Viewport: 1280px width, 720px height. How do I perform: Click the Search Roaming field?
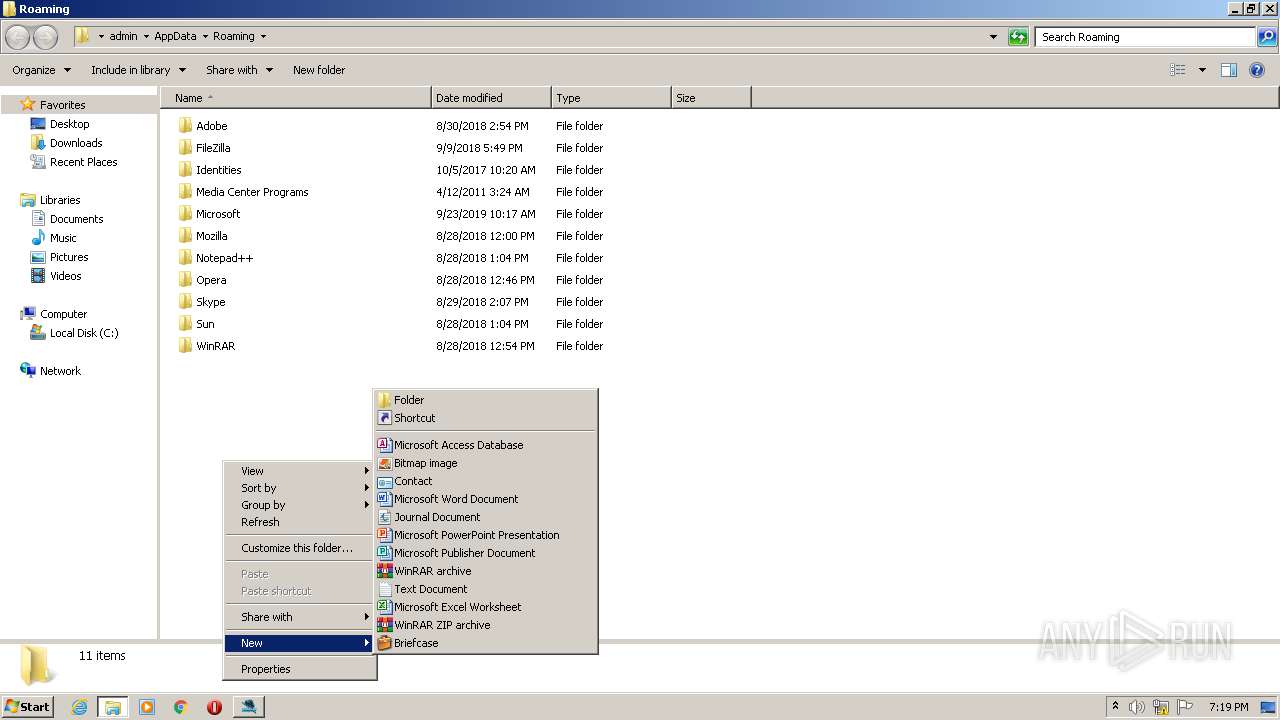pyautogui.click(x=1145, y=37)
